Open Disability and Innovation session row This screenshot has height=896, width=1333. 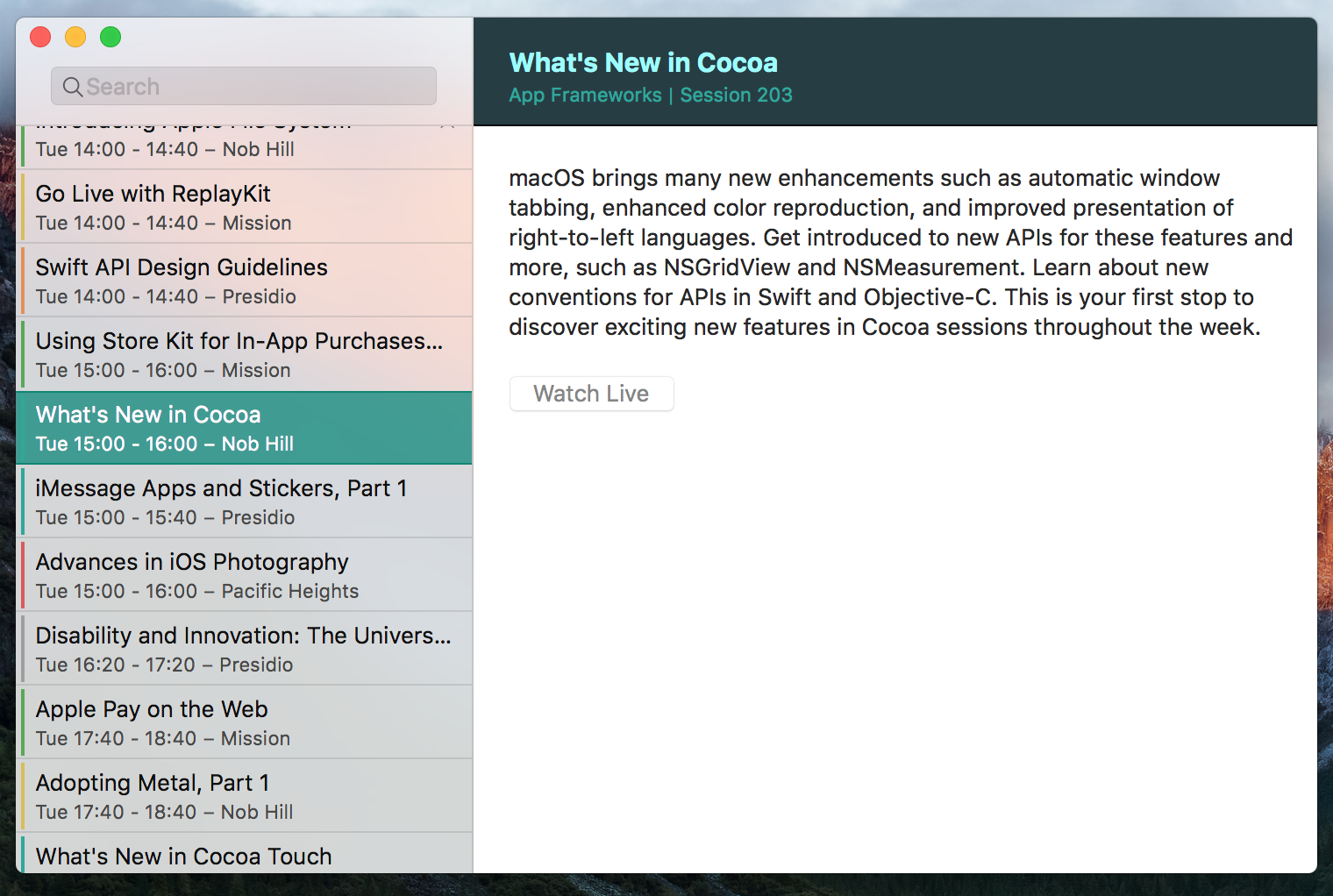(x=245, y=649)
